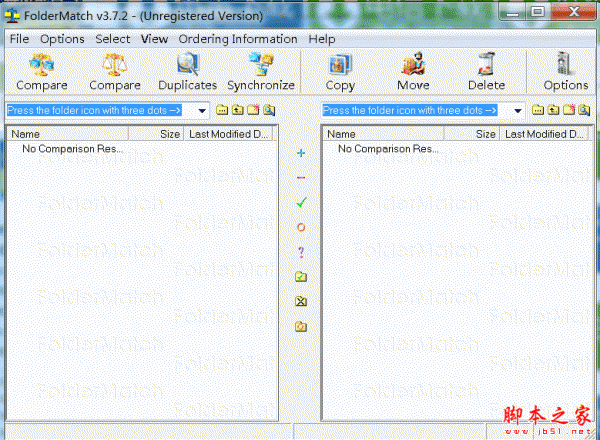The width and height of the screenshot is (600, 440).
Task: Select 'No Comparison Res...' row in left pane
Action: (73, 148)
